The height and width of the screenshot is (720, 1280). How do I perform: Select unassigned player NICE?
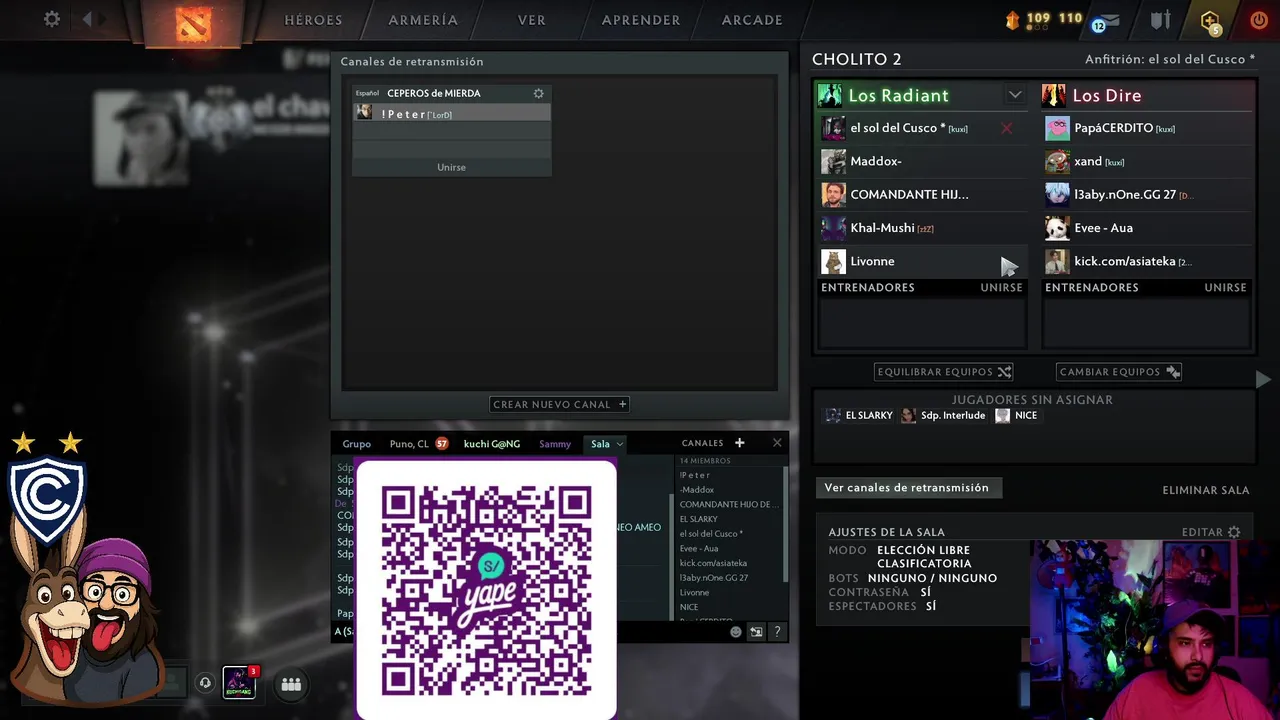coord(1017,416)
